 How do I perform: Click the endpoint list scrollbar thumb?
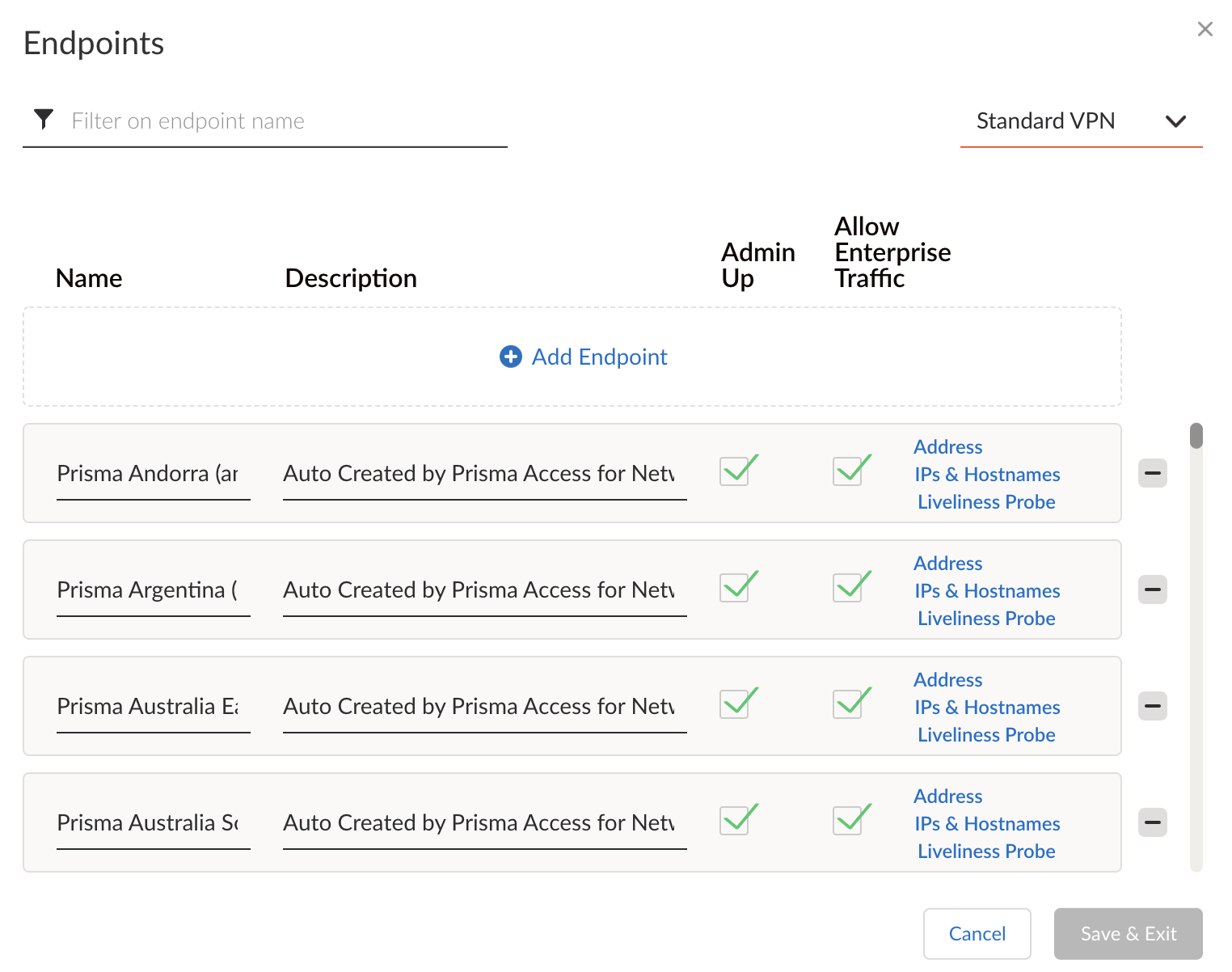pyautogui.click(x=1196, y=436)
